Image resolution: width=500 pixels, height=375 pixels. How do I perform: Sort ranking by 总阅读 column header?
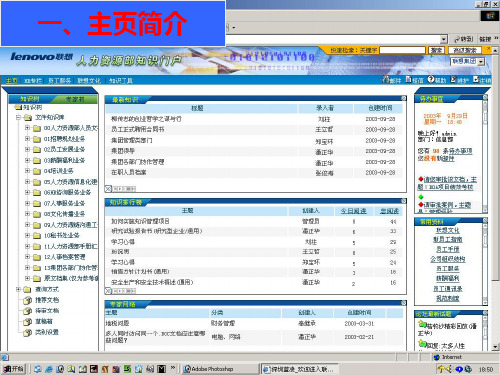pos(390,211)
